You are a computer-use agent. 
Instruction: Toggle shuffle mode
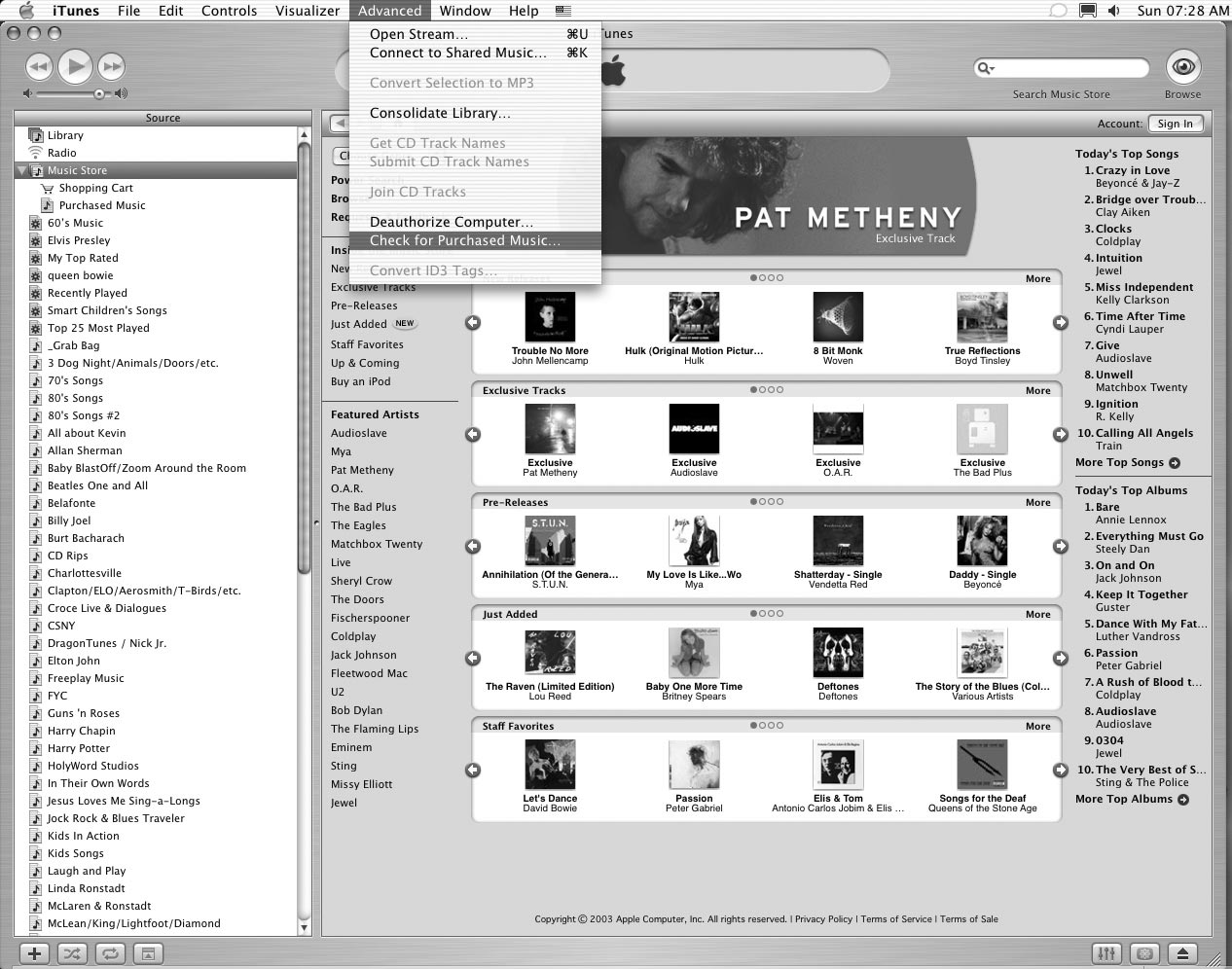(72, 953)
